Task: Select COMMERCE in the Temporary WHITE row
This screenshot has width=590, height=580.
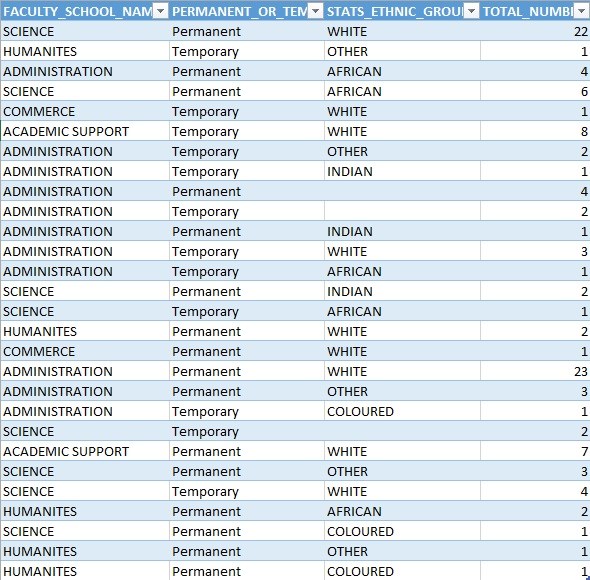Action: pyautogui.click(x=39, y=112)
